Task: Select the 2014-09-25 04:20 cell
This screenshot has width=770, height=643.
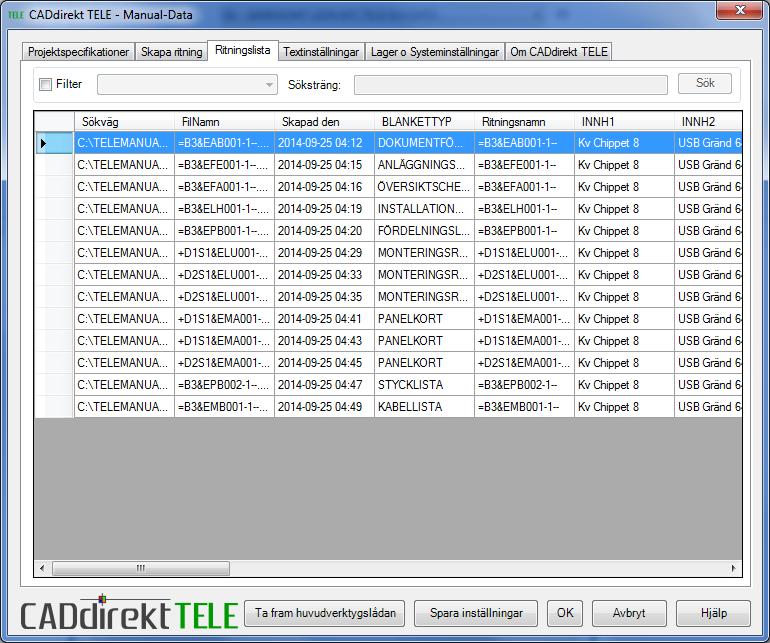Action: coord(324,231)
